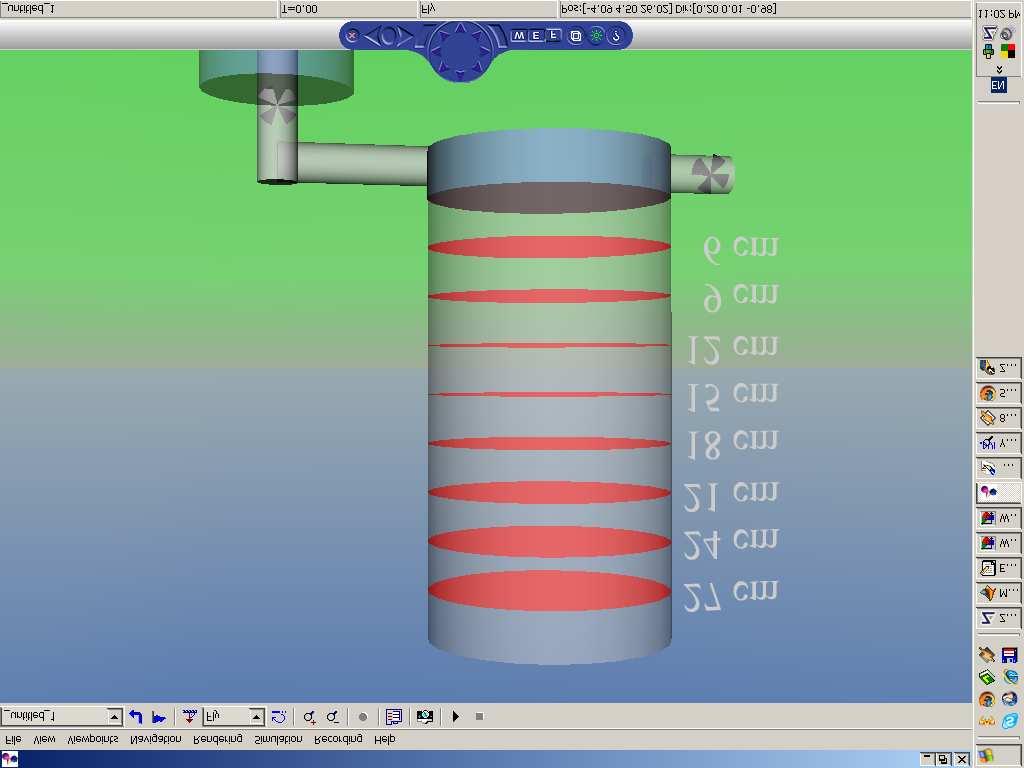Click the _untitled_1 status bar field

(138, 9)
